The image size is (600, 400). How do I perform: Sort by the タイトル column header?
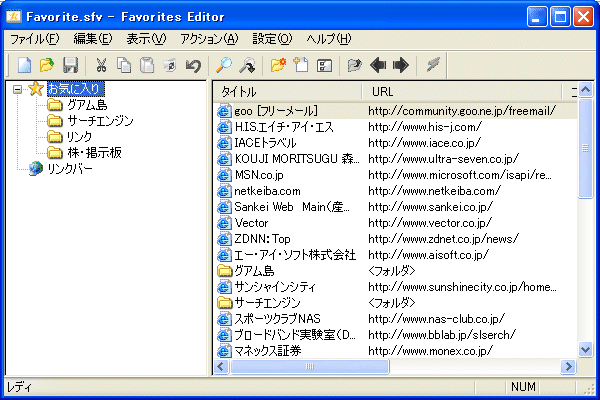[288, 92]
